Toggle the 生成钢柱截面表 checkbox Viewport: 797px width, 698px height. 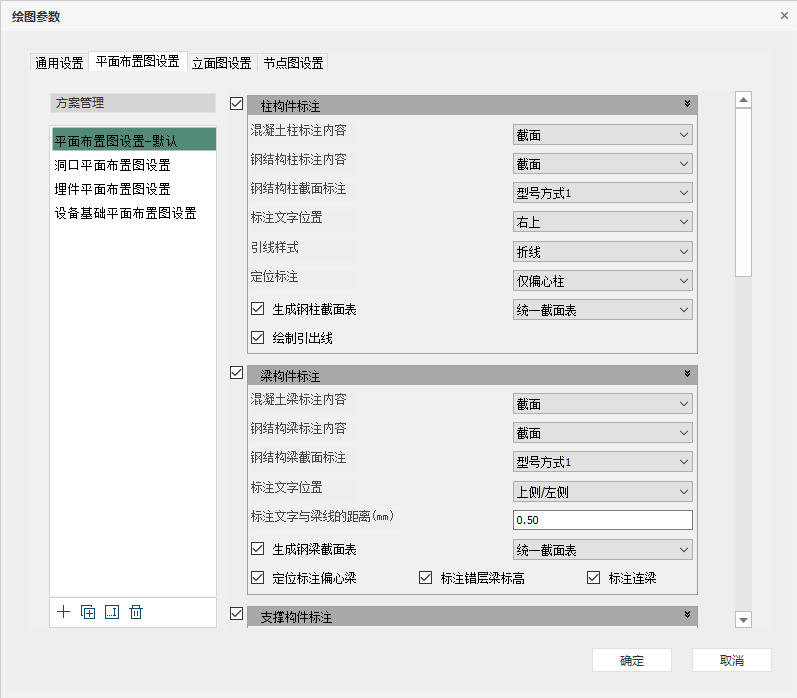[x=258, y=310]
